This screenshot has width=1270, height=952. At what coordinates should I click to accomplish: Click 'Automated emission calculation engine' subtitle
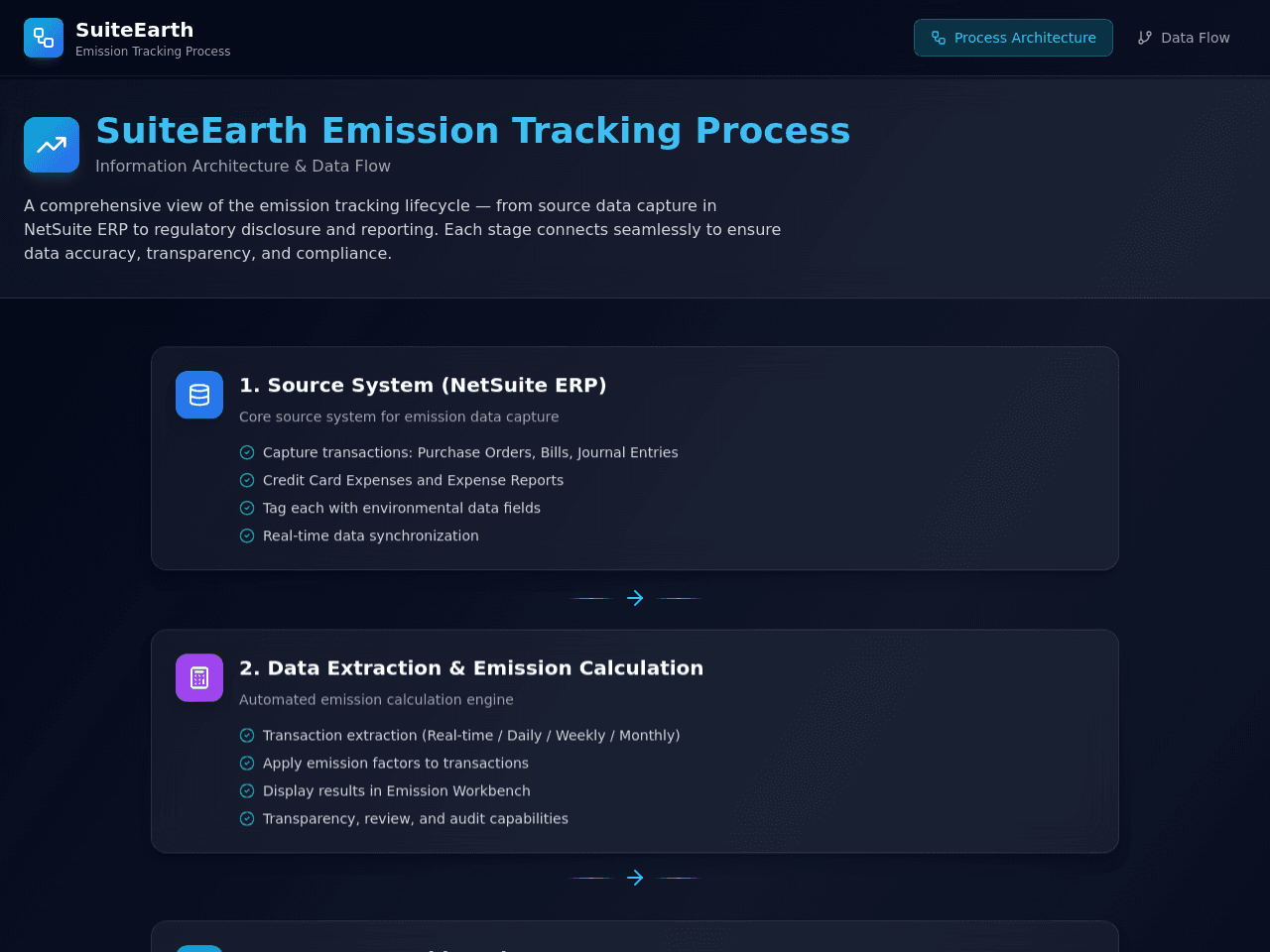pyautogui.click(x=376, y=699)
